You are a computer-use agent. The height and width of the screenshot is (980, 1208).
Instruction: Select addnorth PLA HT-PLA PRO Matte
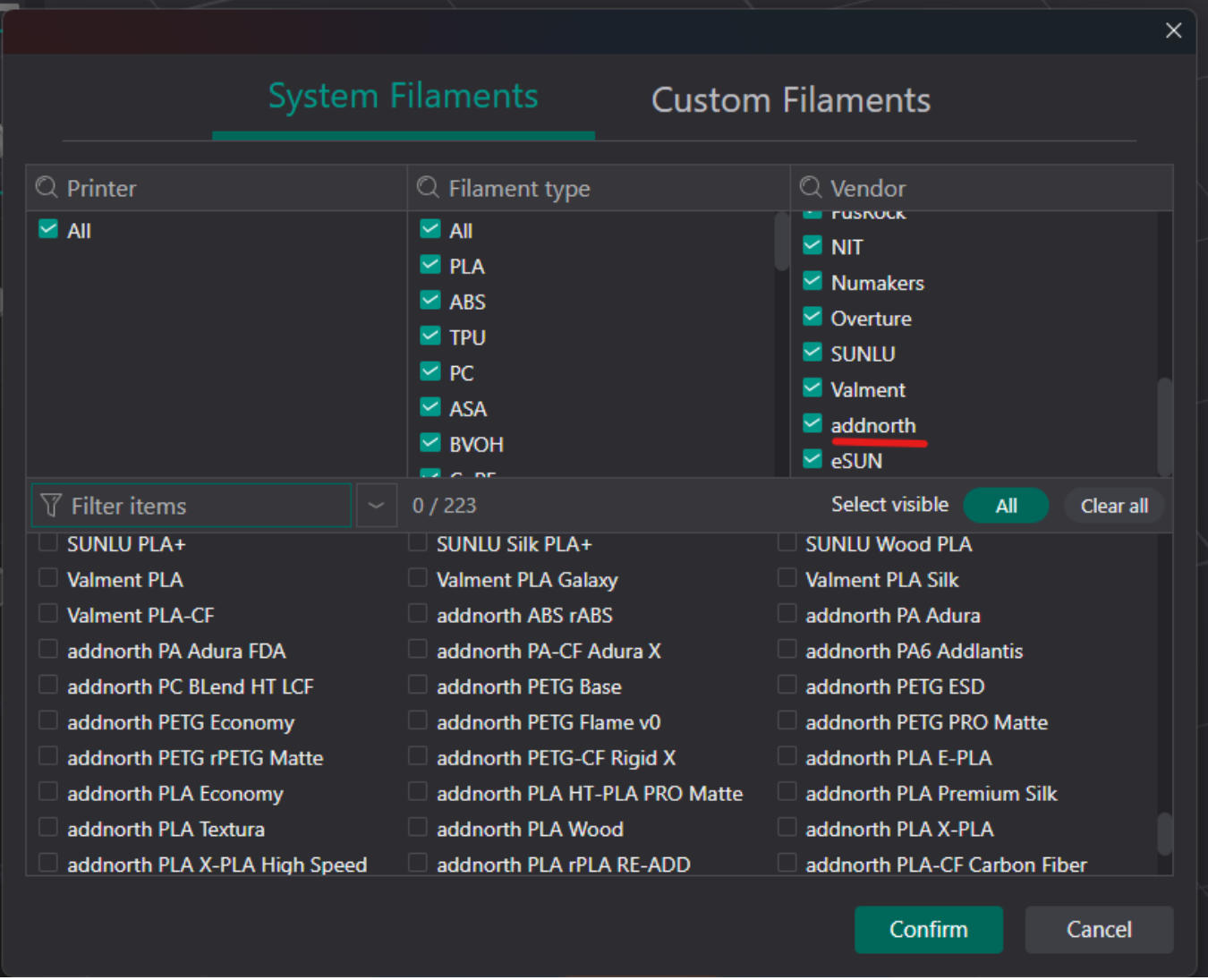(x=418, y=792)
